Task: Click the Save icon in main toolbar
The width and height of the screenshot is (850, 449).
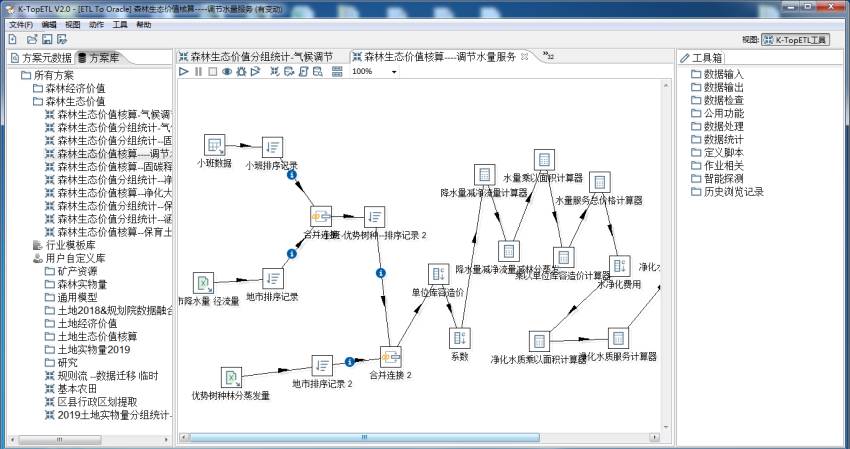Action: [45, 39]
